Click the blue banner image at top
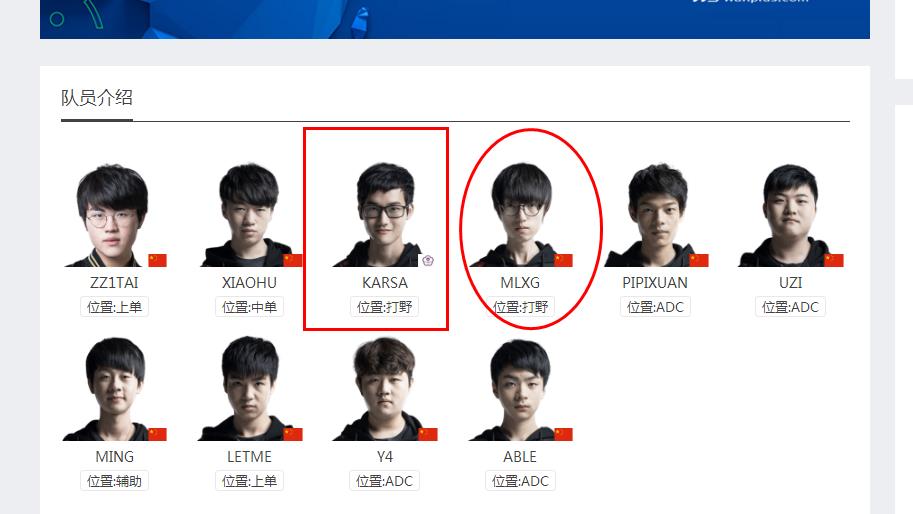This screenshot has width=913, height=514. [x=455, y=19]
